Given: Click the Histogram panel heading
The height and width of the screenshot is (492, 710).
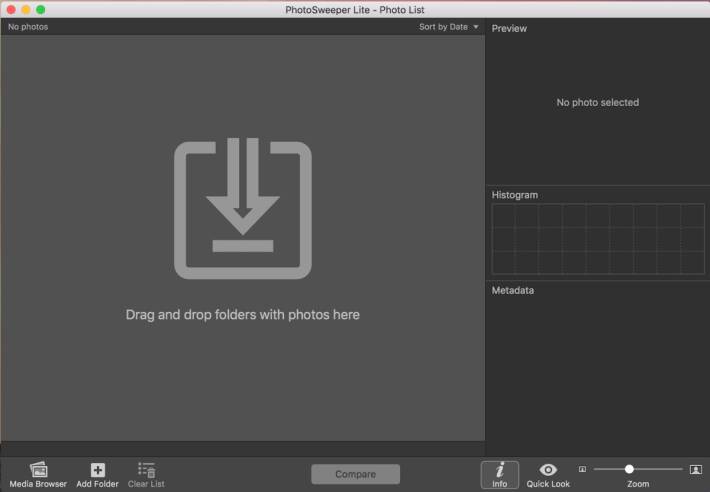Looking at the screenshot, I should click(515, 195).
